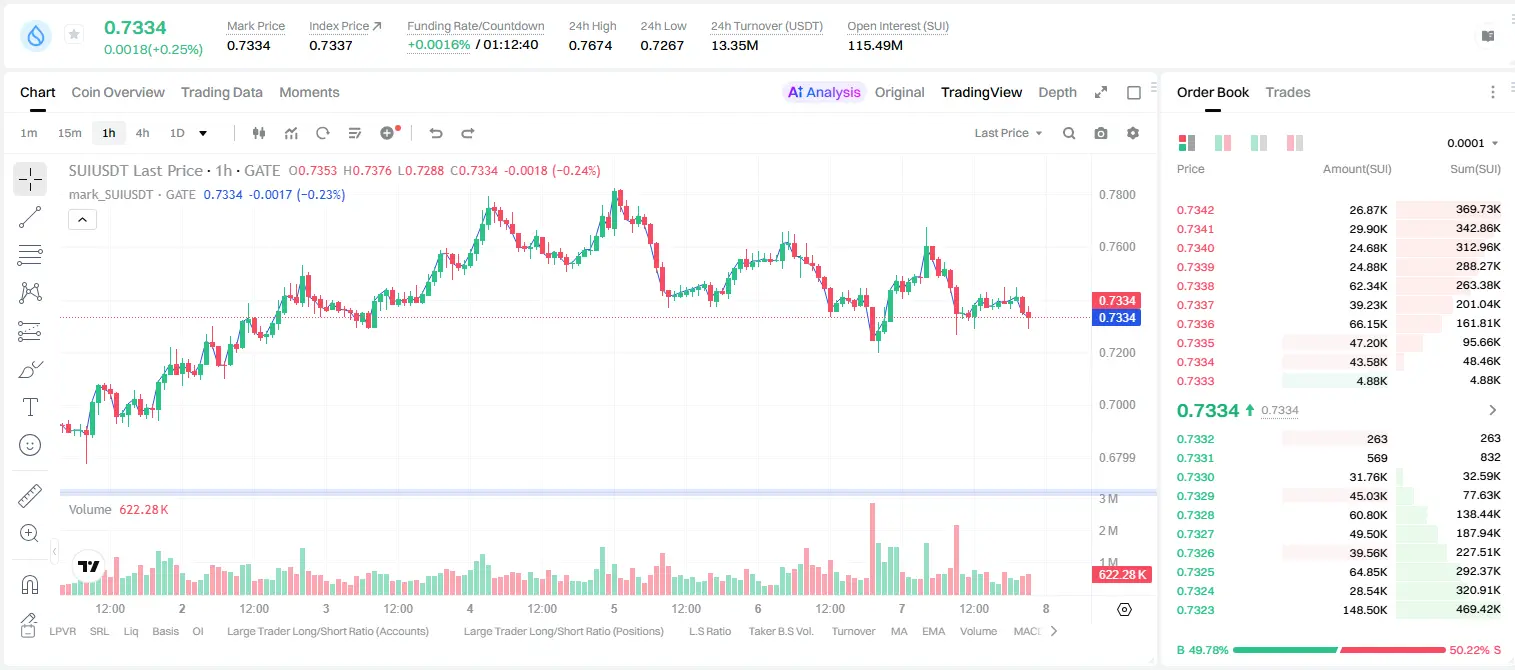Click the chart search magnifier icon
This screenshot has height=670, width=1515.
tap(1069, 133)
